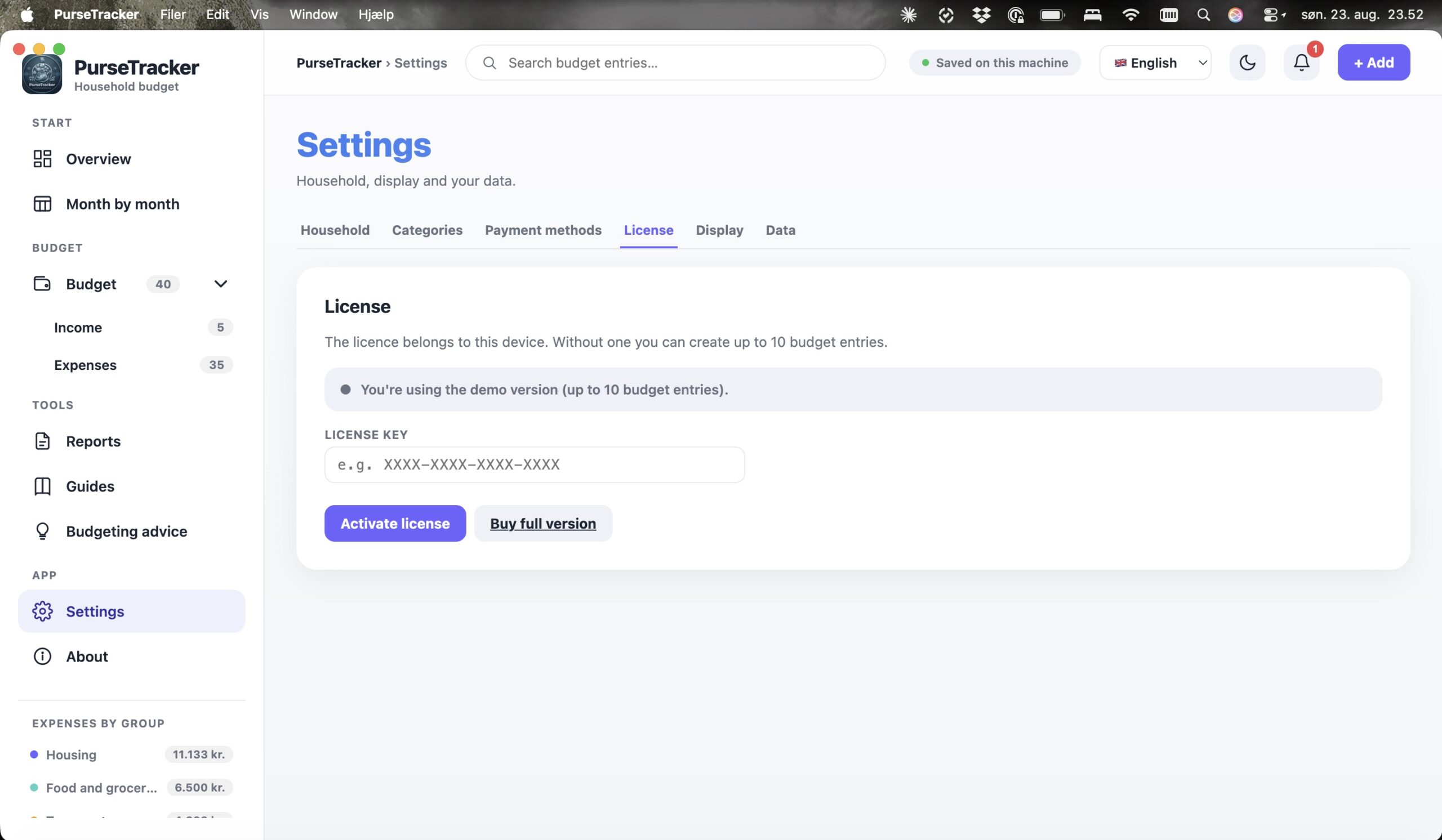
Task: Click the Saved on this machine status
Action: click(x=995, y=62)
